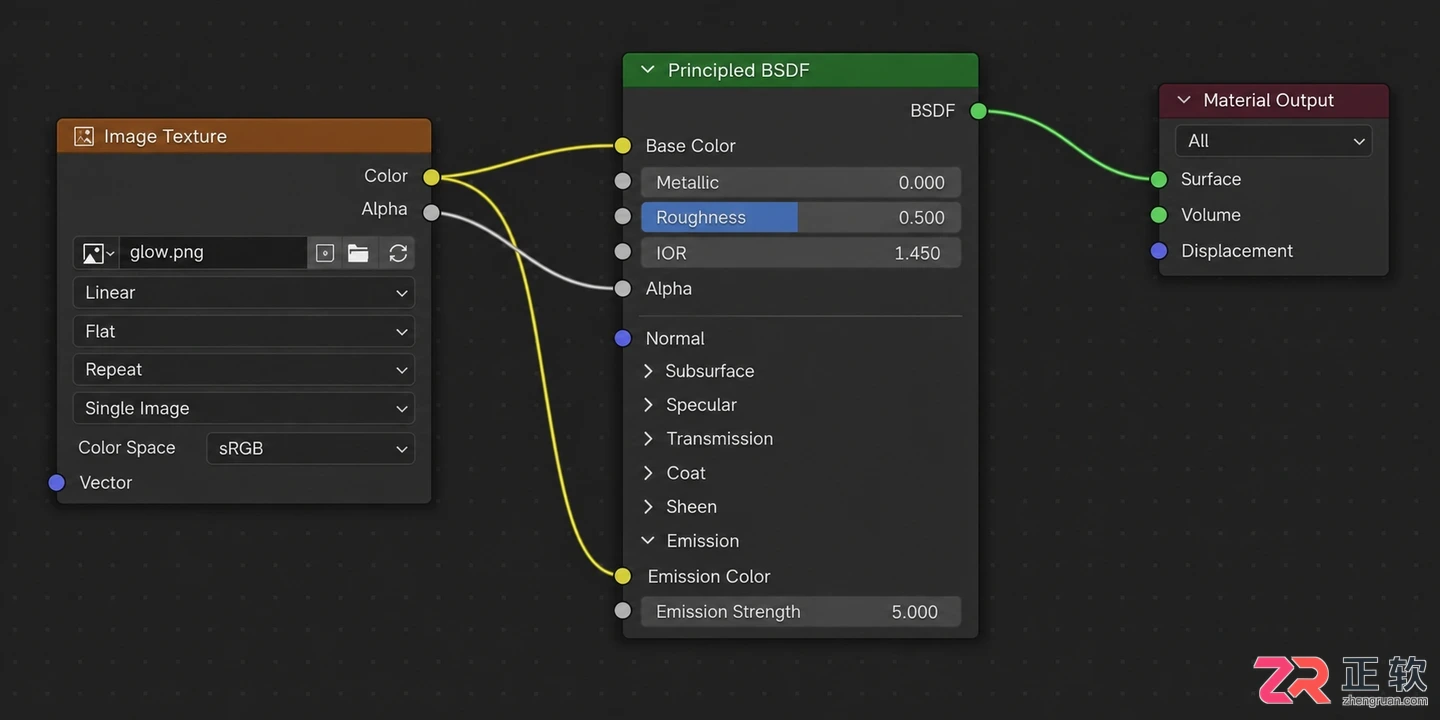Reload the image with the refresh icon
The height and width of the screenshot is (720, 1440).
point(398,253)
